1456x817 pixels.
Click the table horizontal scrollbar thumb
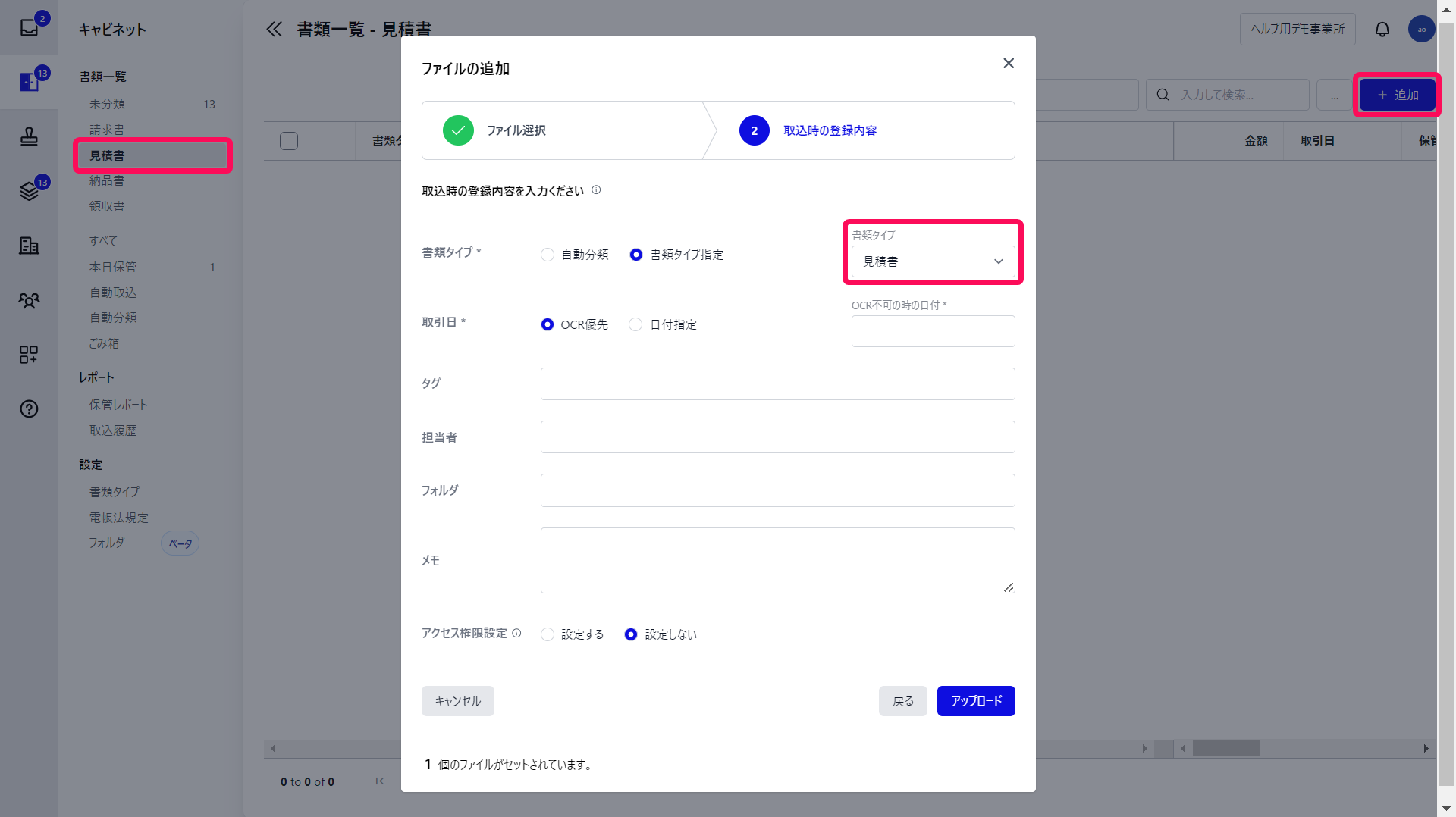[x=1226, y=748]
